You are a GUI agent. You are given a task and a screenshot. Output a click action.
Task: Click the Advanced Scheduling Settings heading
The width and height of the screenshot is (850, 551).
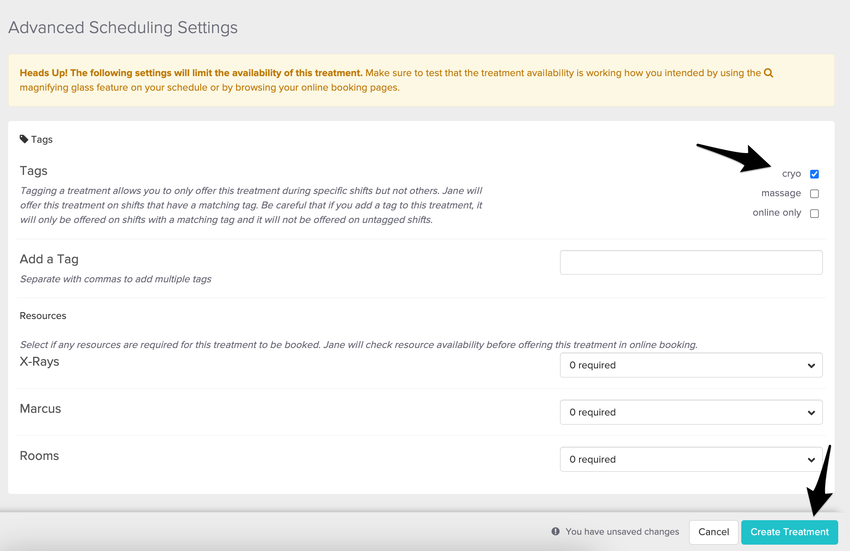(x=123, y=28)
